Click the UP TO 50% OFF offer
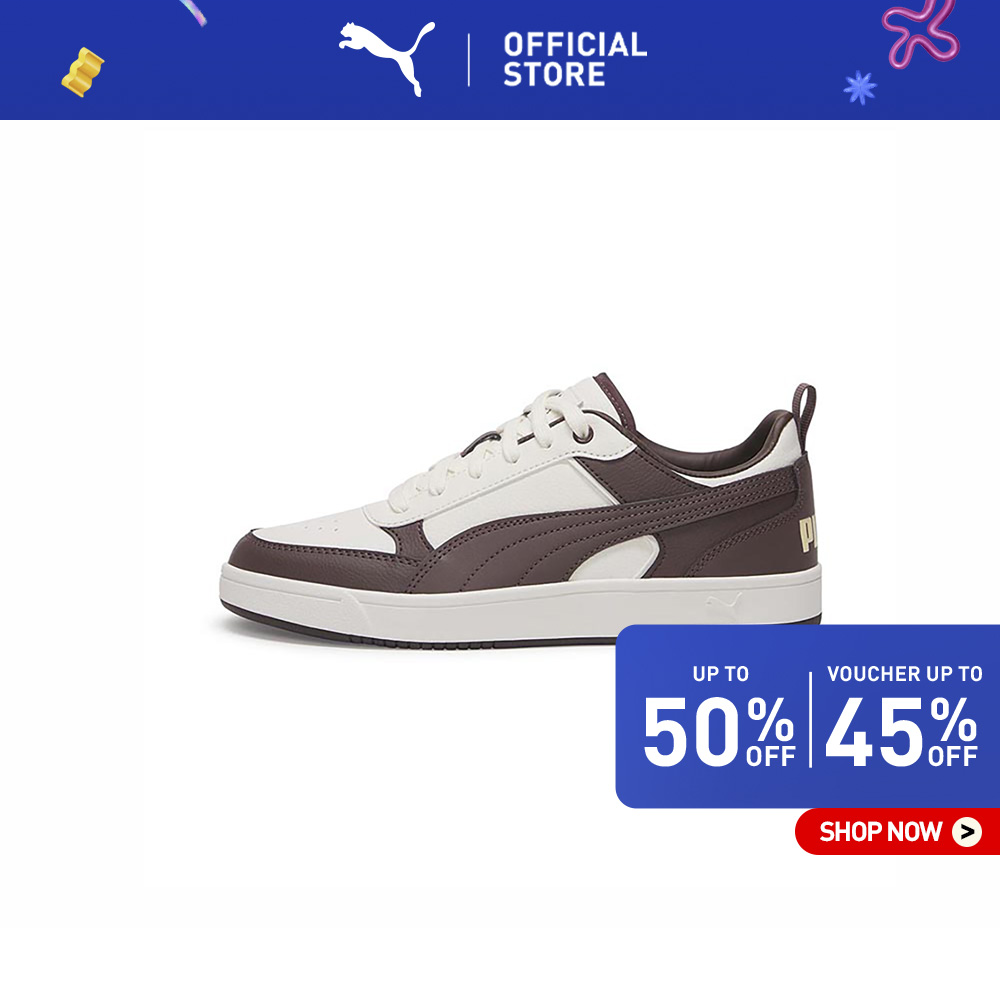The width and height of the screenshot is (1000, 1000). (719, 716)
